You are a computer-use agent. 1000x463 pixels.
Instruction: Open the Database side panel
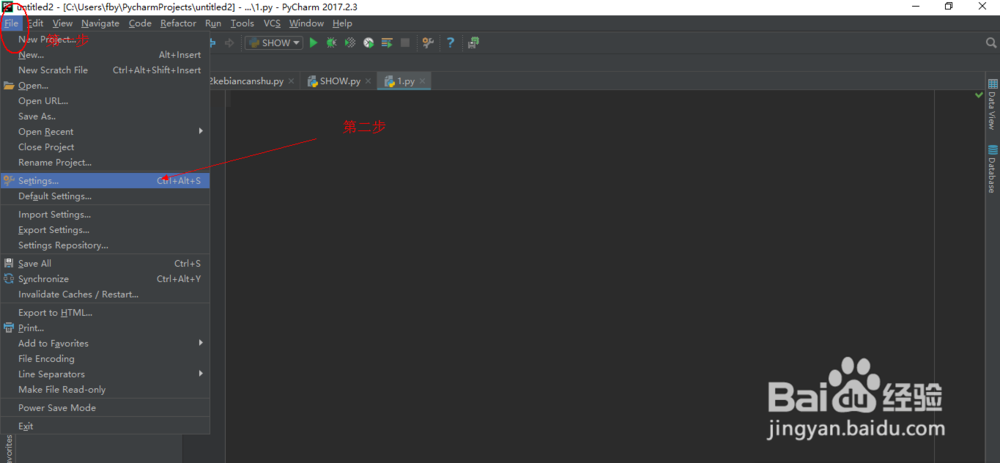992,169
